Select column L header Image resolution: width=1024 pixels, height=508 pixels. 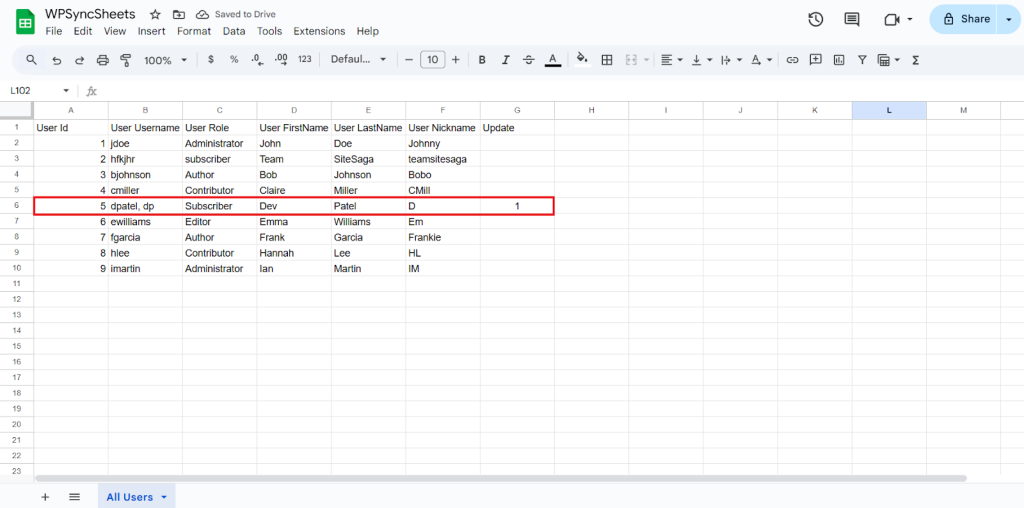889,110
